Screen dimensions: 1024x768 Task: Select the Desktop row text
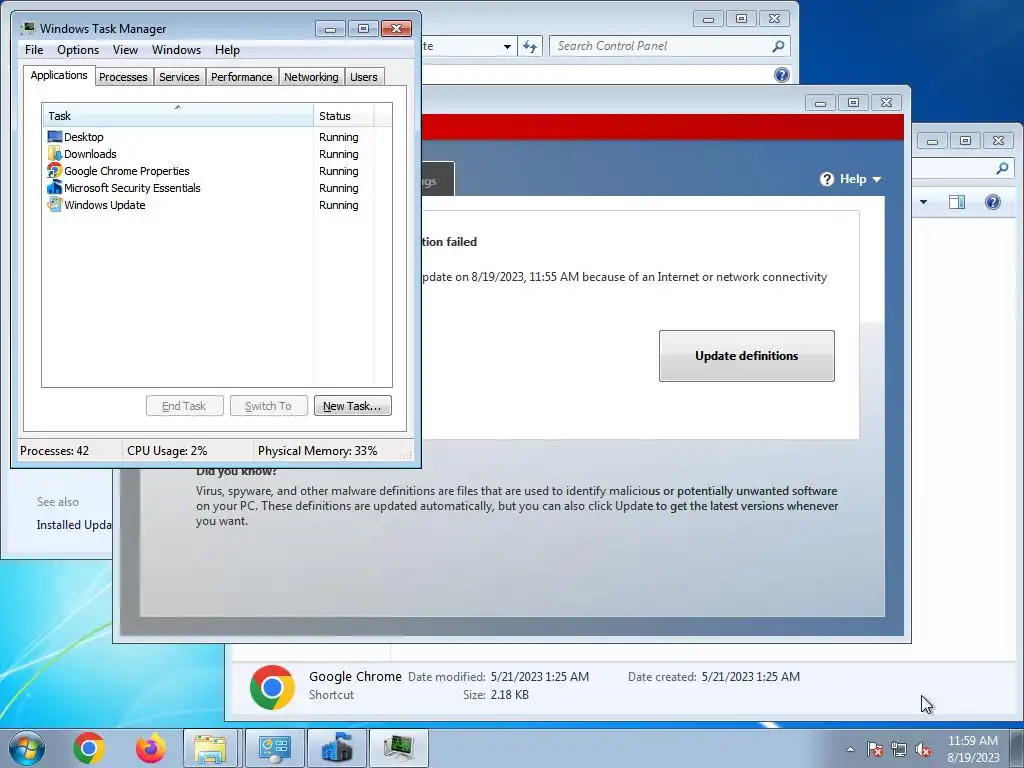coord(84,136)
